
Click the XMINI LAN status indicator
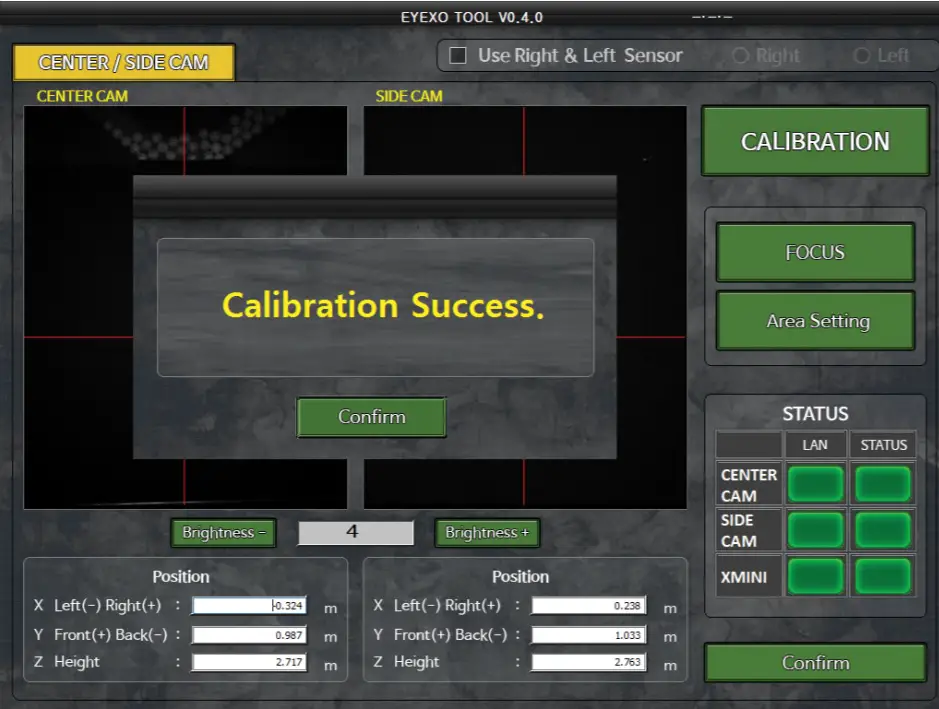(815, 576)
